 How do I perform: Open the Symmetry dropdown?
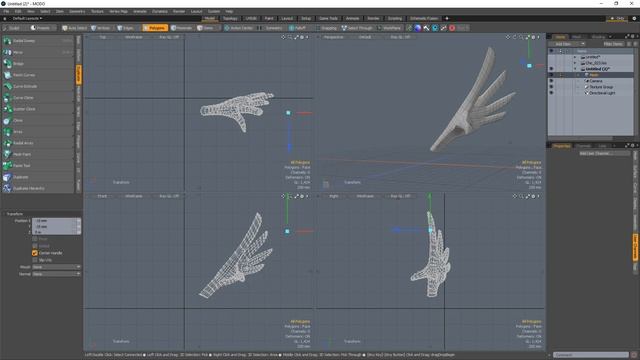(x=271, y=28)
